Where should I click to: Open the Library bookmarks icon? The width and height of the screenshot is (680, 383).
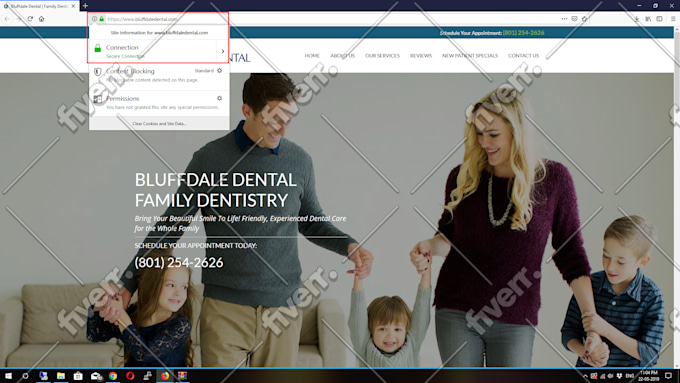648,19
